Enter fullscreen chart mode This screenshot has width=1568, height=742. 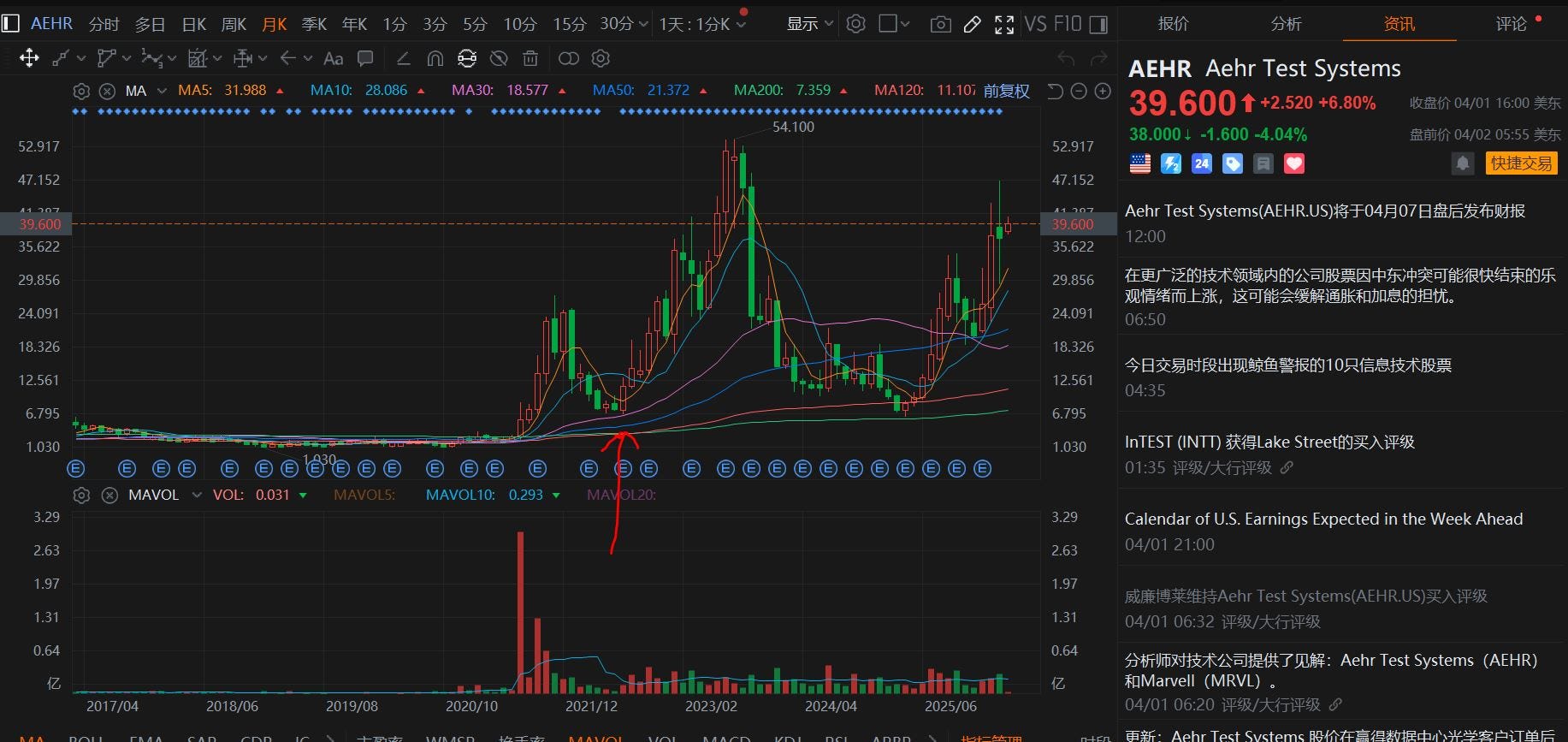1004,25
